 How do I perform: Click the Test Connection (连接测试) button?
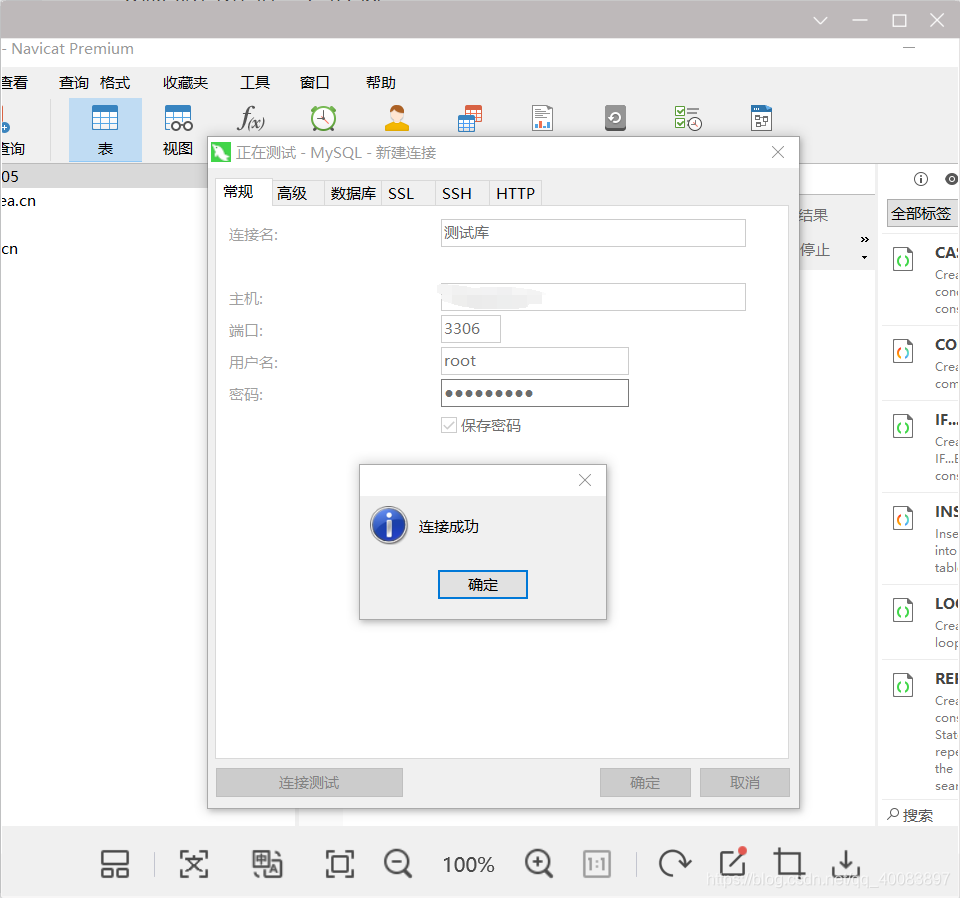pos(309,782)
